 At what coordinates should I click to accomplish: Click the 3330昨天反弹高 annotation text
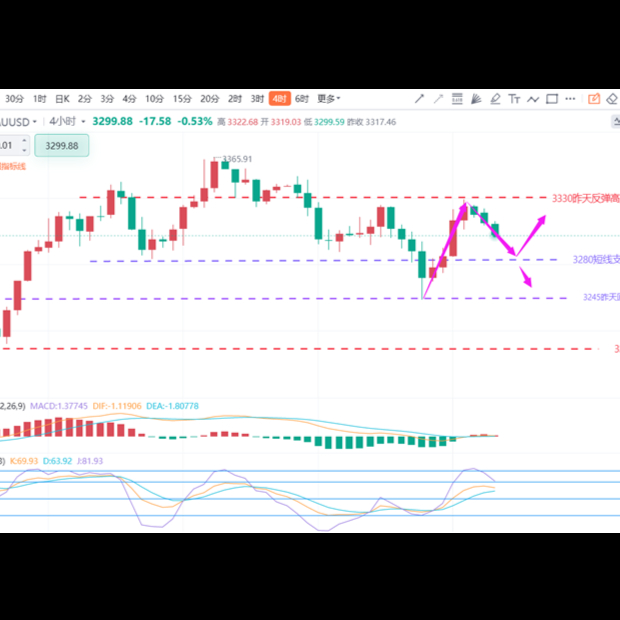[x=586, y=198]
